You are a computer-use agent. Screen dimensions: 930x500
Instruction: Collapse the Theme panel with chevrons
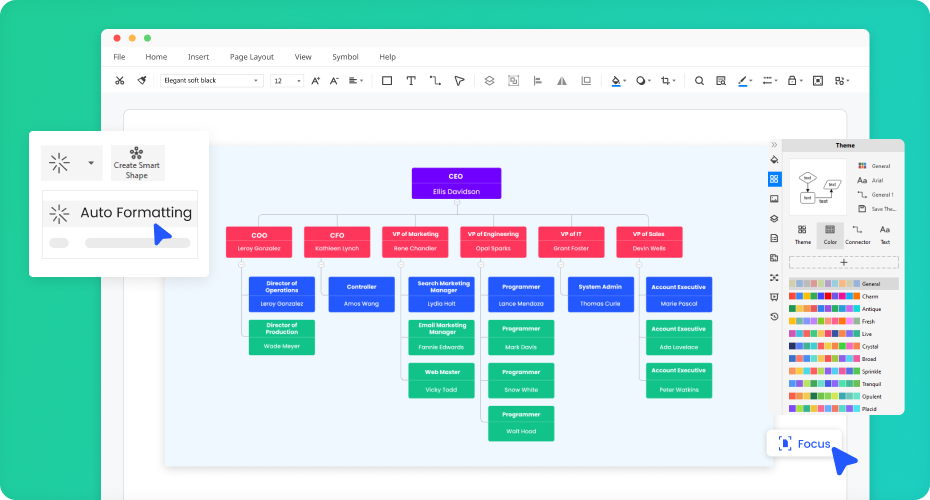coord(774,145)
